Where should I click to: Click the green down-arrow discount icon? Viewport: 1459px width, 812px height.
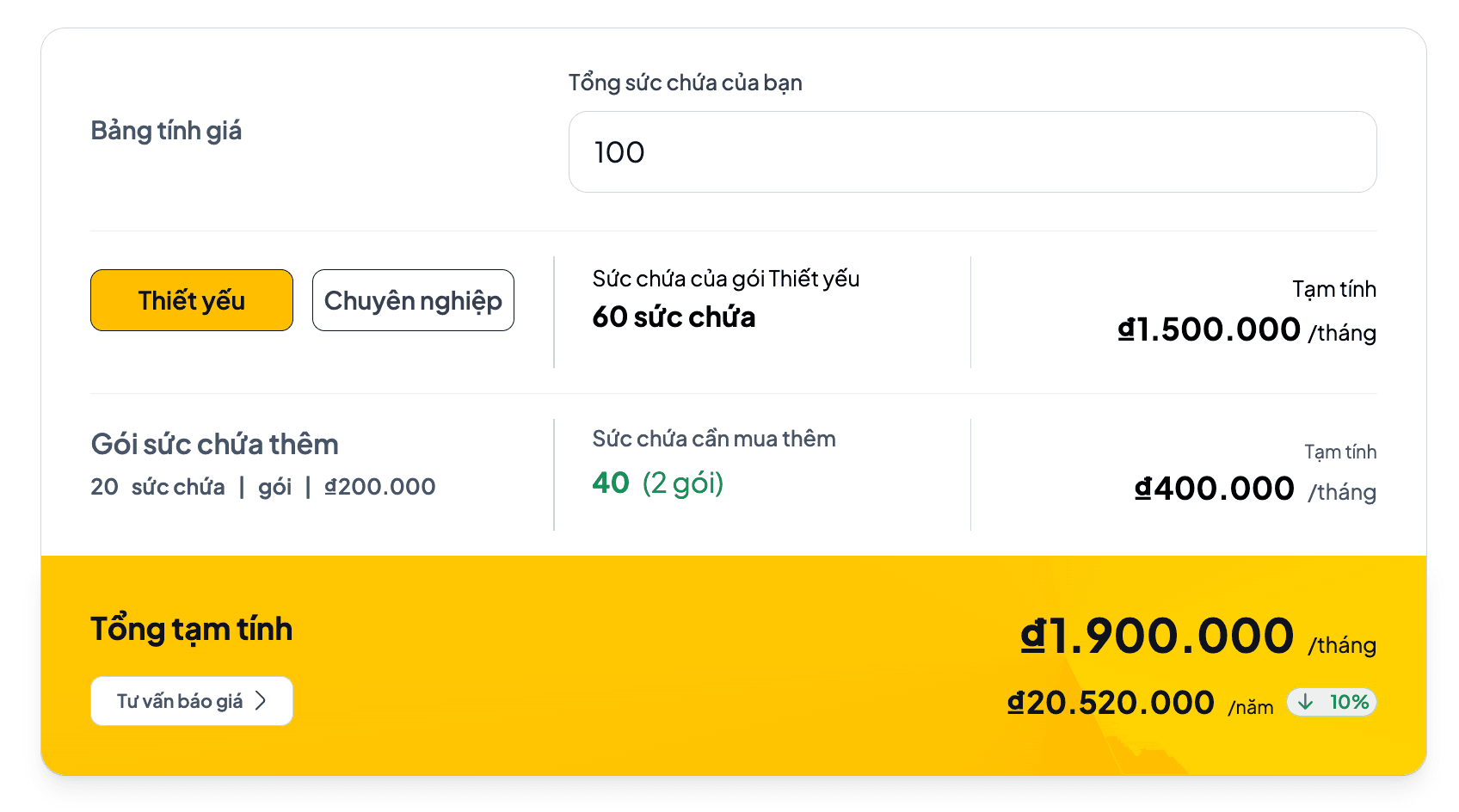1307,702
